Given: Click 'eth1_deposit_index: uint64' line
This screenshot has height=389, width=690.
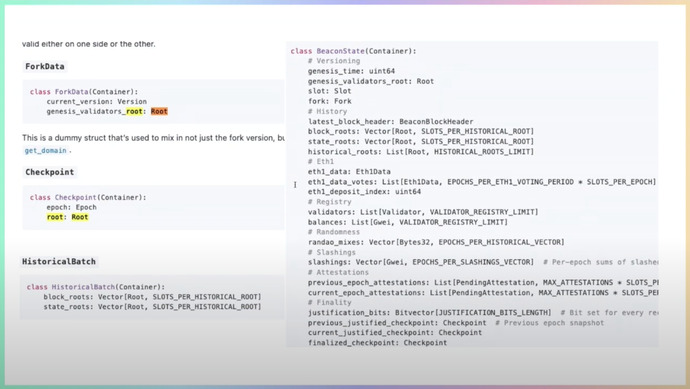Looking at the screenshot, I should [364, 191].
